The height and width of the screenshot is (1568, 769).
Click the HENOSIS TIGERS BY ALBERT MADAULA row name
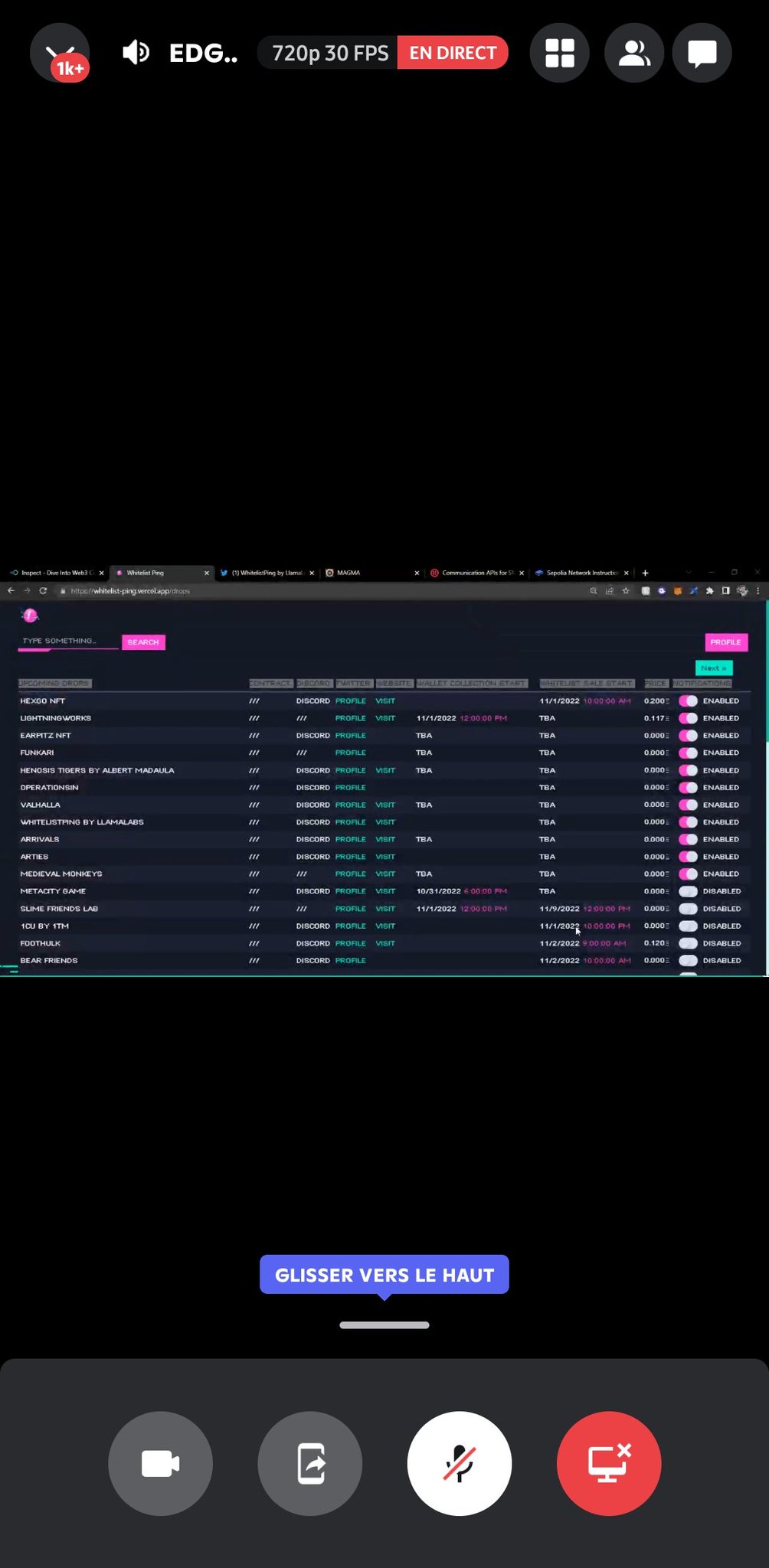coord(97,770)
